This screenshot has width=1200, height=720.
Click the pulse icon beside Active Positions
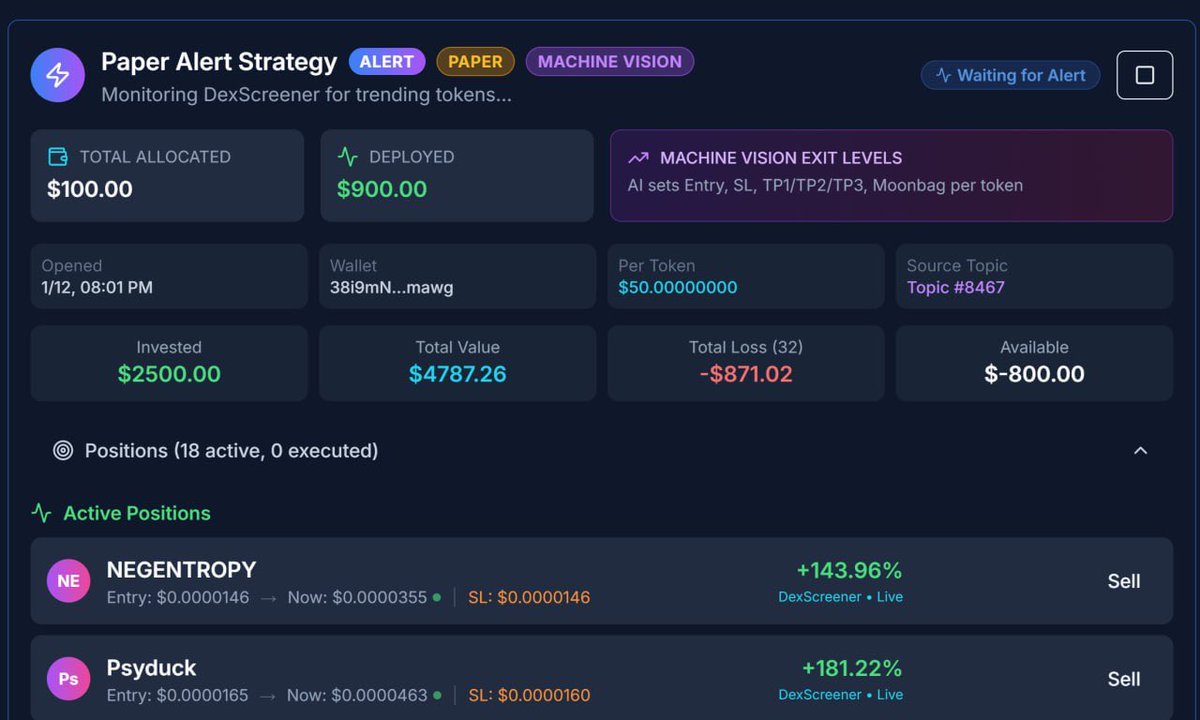pyautogui.click(x=41, y=513)
